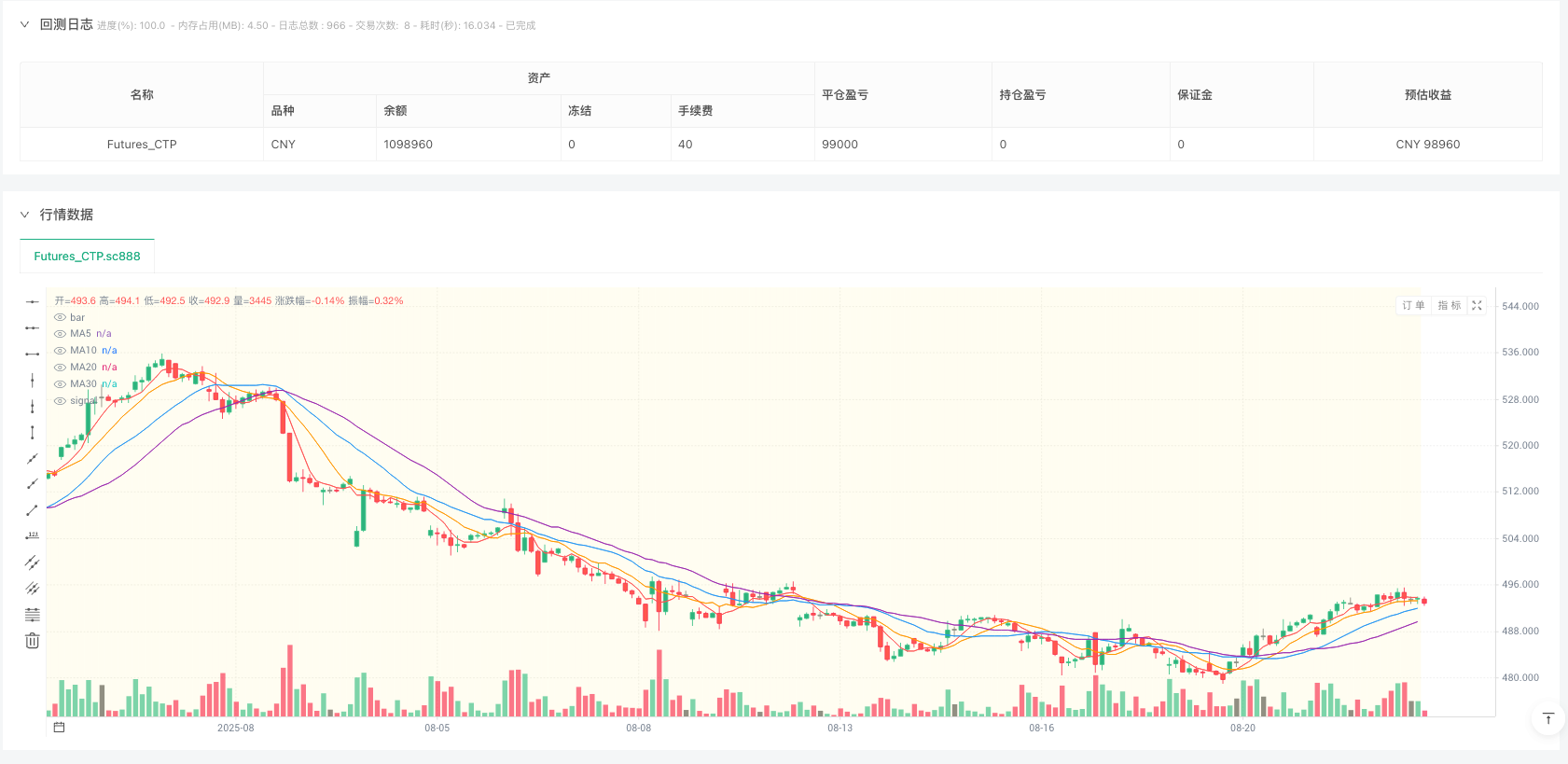1568x764 pixels.
Task: Toggle the MA30 eye icon
Action: click(x=60, y=383)
